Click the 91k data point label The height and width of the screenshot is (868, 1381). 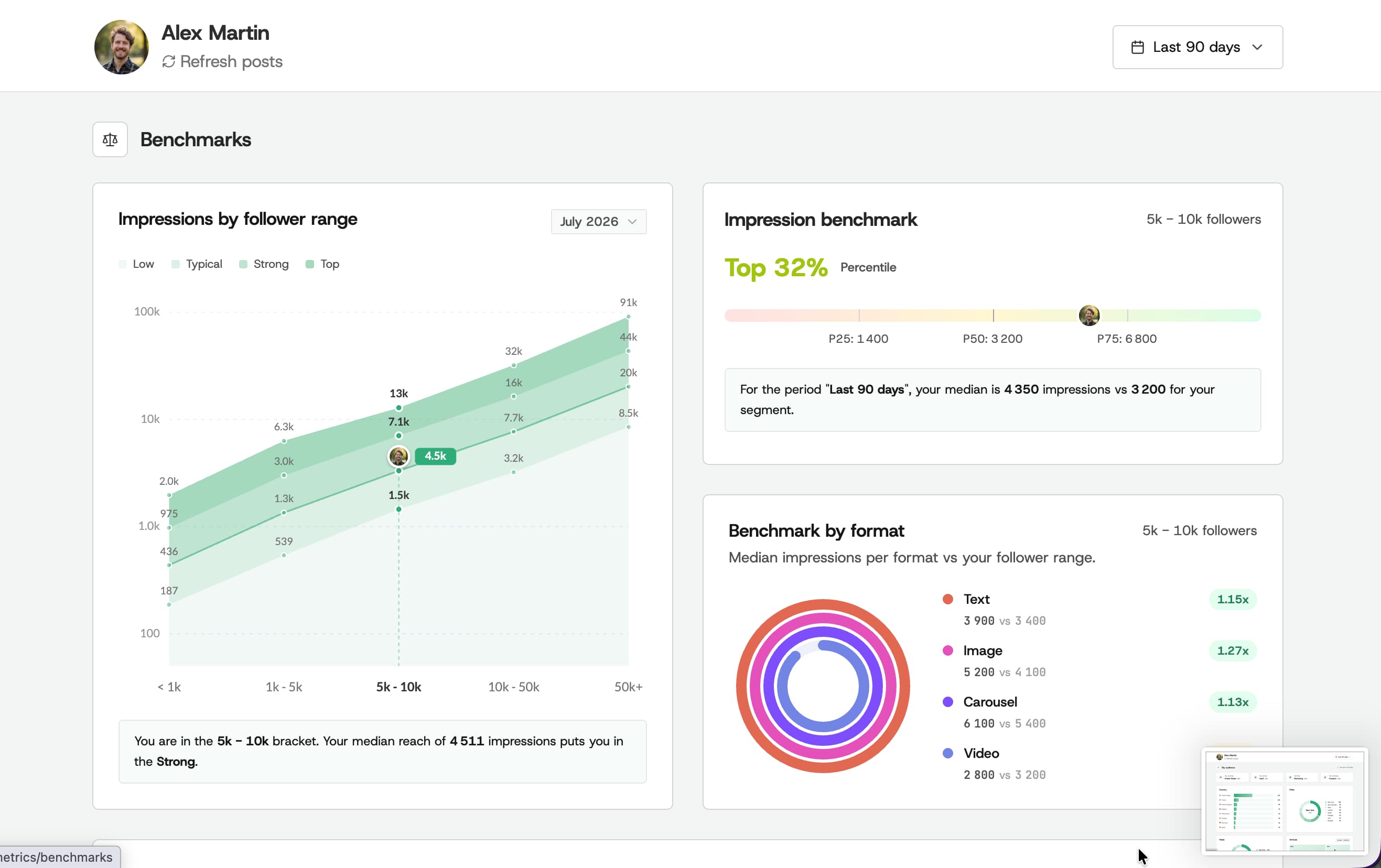(x=628, y=302)
